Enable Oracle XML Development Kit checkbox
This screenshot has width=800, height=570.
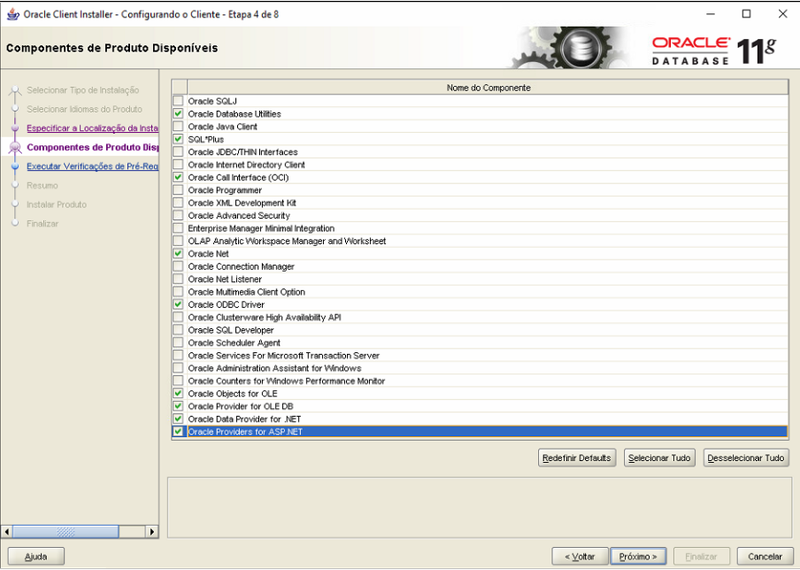tap(178, 203)
